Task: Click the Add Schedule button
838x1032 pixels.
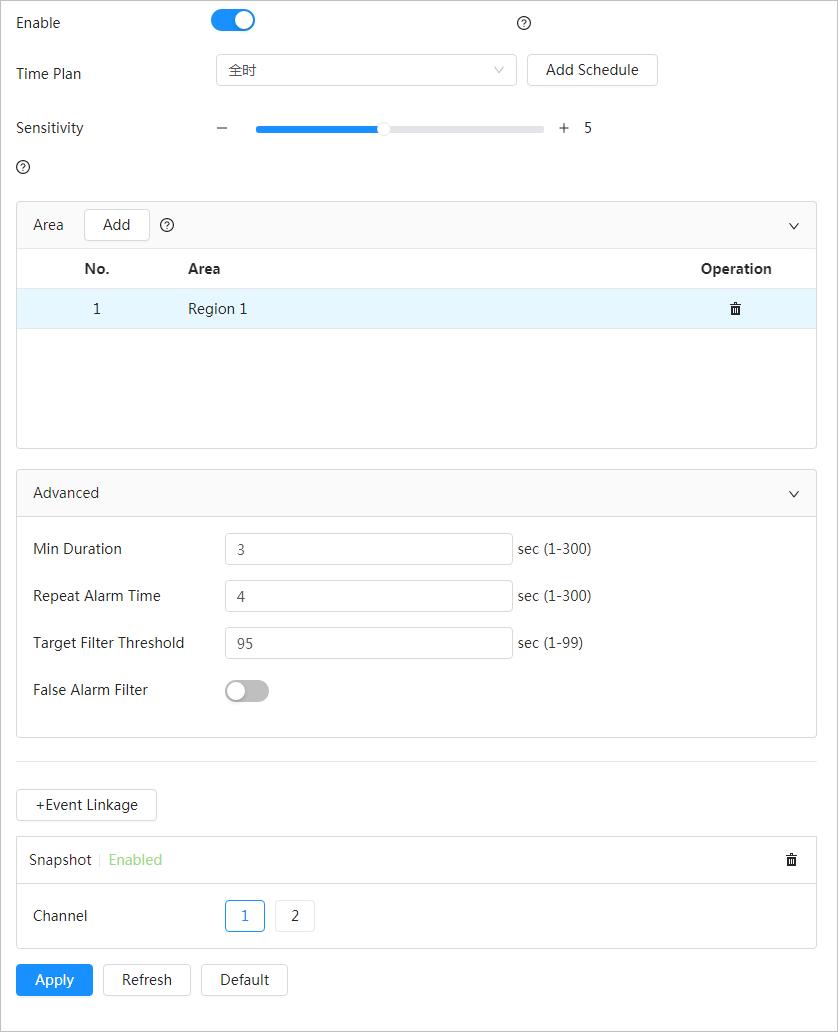Action: (x=592, y=70)
